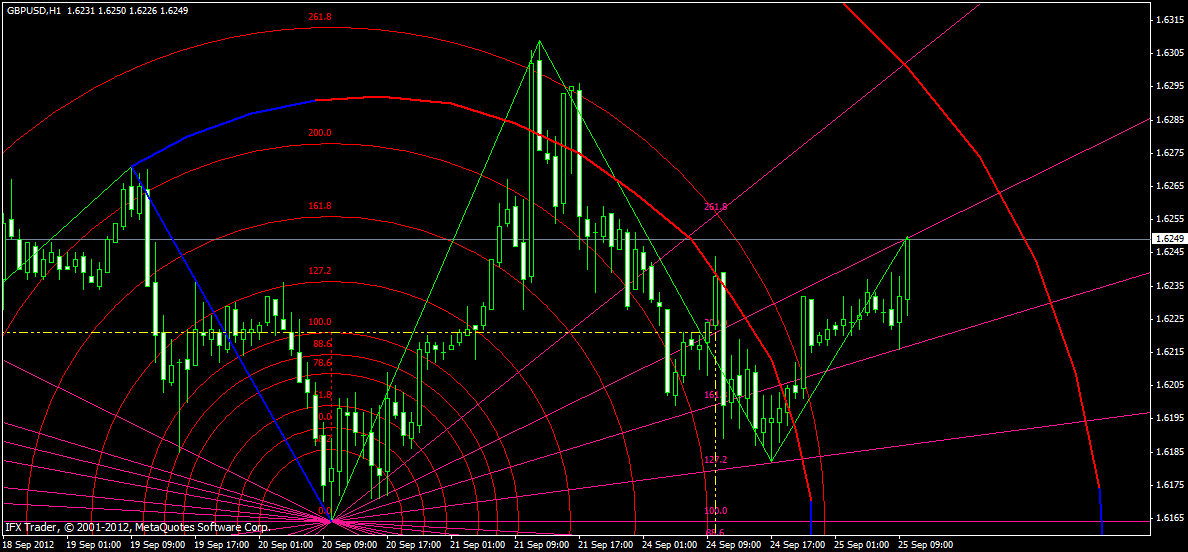1188x552 pixels.
Task: Click price axis value 1.6305
Action: click(x=1169, y=53)
